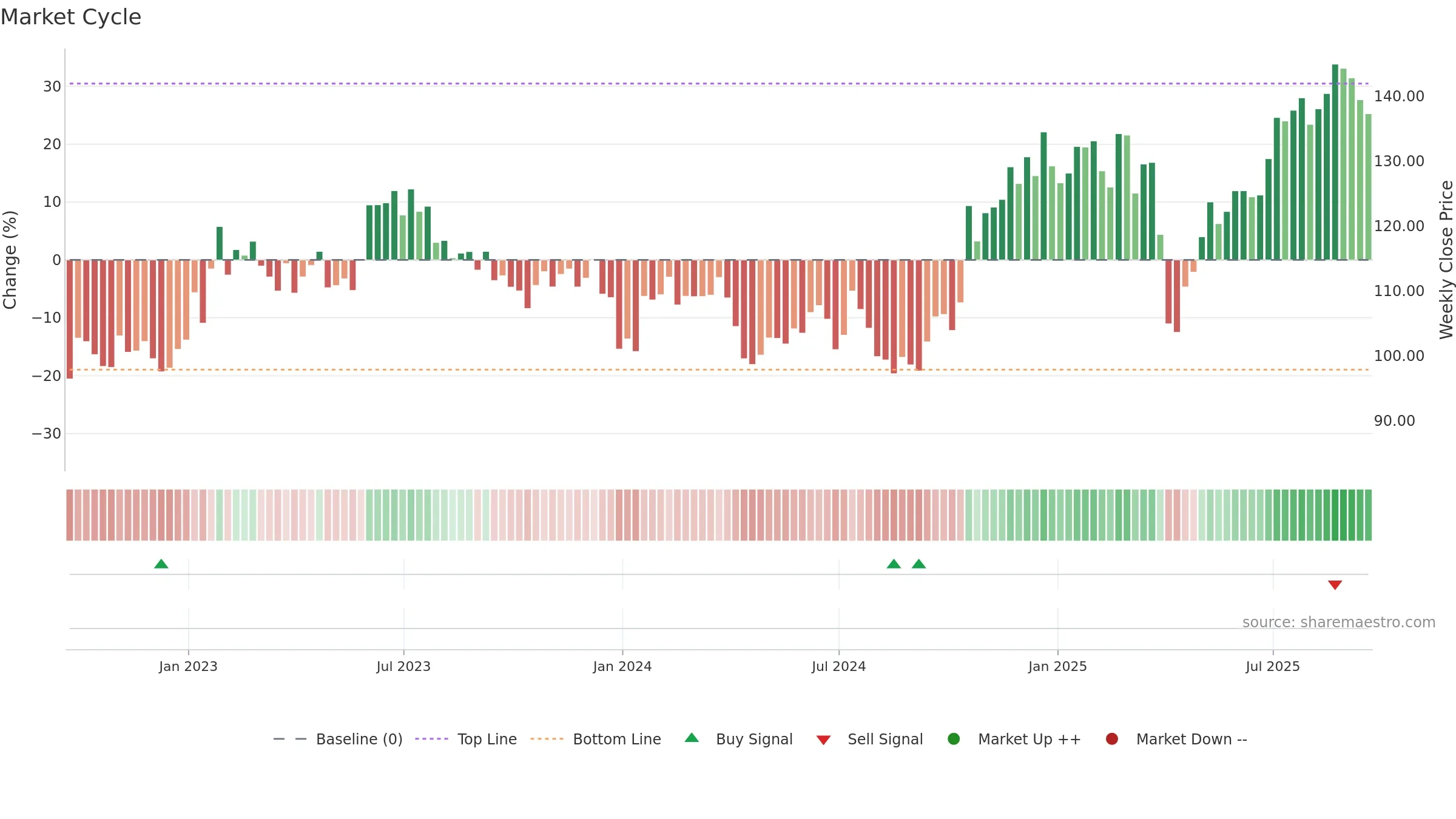Click the Weekly Close Price axis title
Screen dimensions: 1456x819
1446,260
